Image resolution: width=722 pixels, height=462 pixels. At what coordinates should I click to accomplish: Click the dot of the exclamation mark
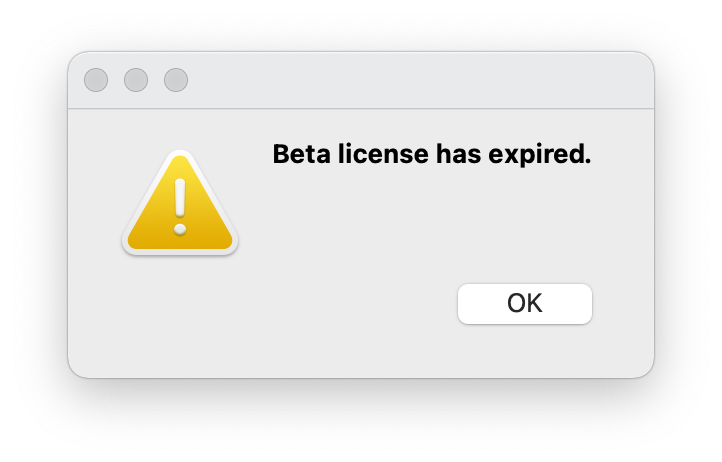tap(180, 229)
